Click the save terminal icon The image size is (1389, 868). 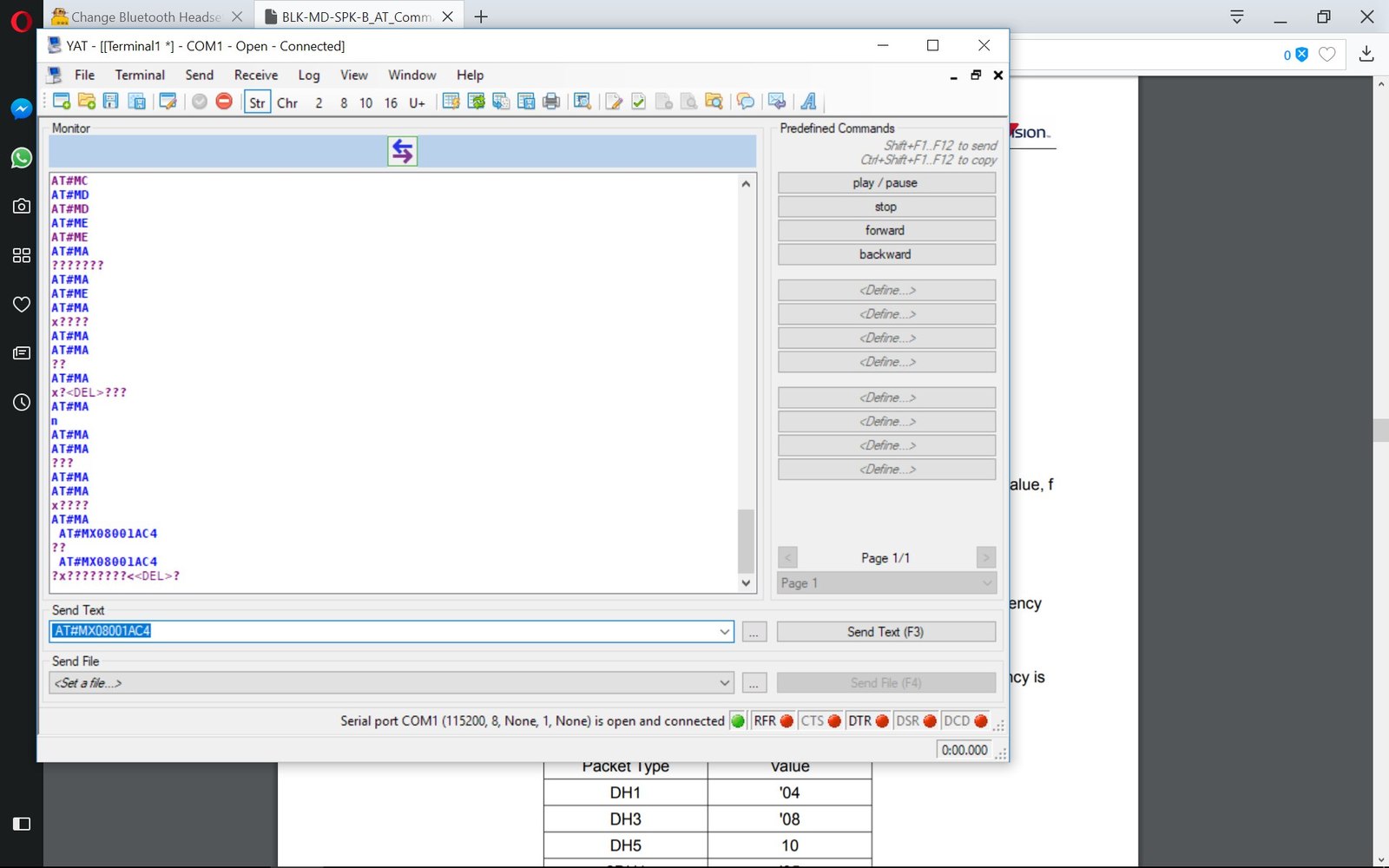coord(111,102)
